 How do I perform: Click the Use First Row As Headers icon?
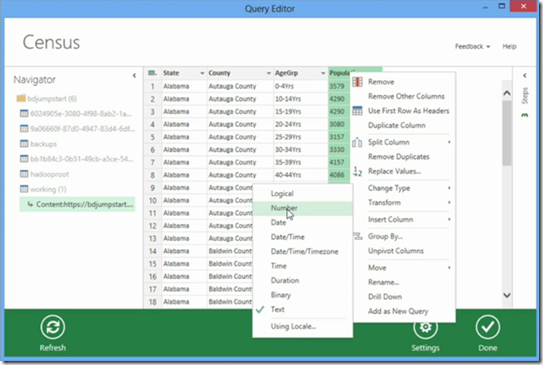(357, 111)
